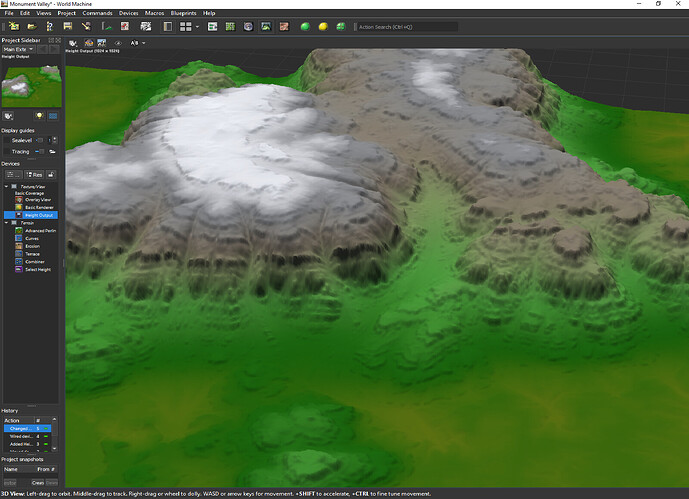Viewport: 689px width, 499px height.
Task: Click the red-and-white document toolbar icon
Action: 125,26
